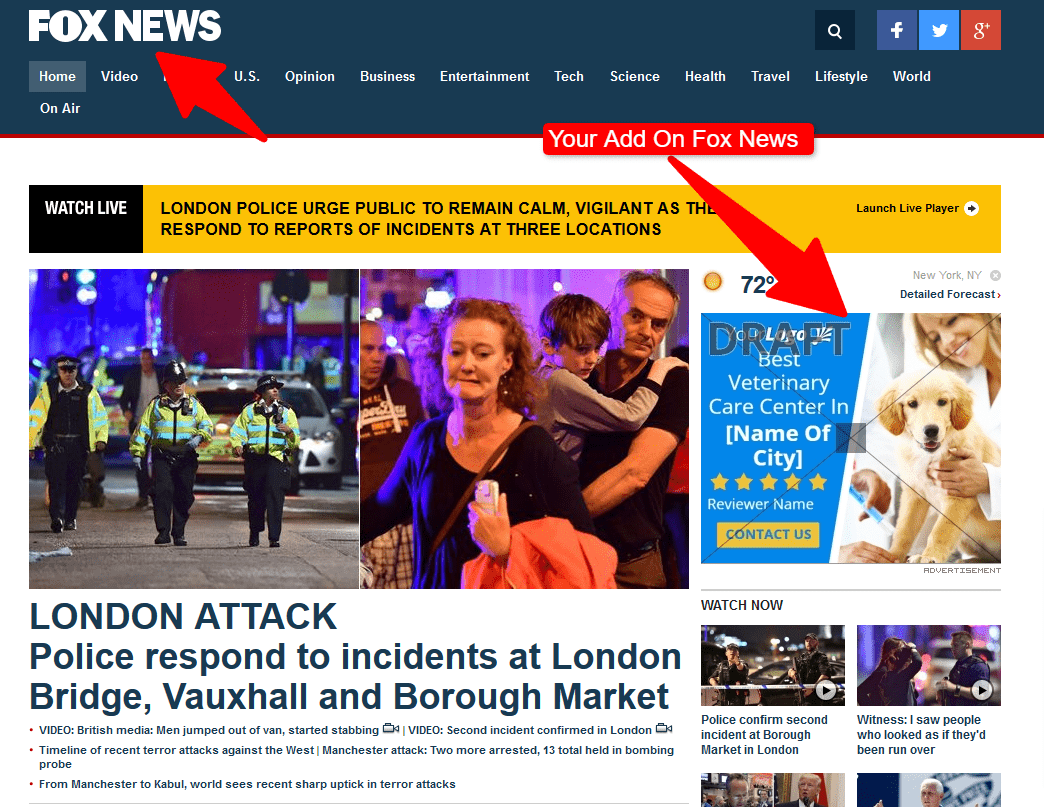Viewport: 1044px width, 807px height.
Task: Expand the Detailed Forecast link
Action: click(950, 294)
